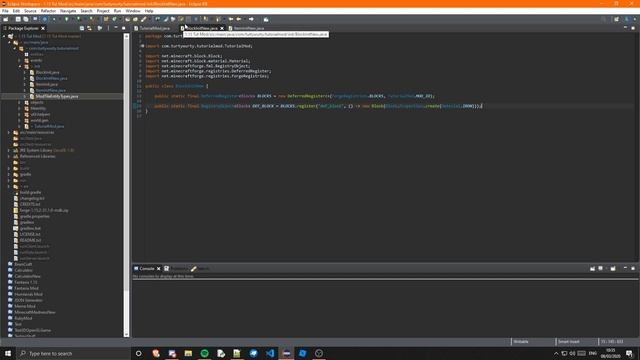The height and width of the screenshot is (360, 640).
Task: Select the Calculator project
Action: (x=23, y=270)
